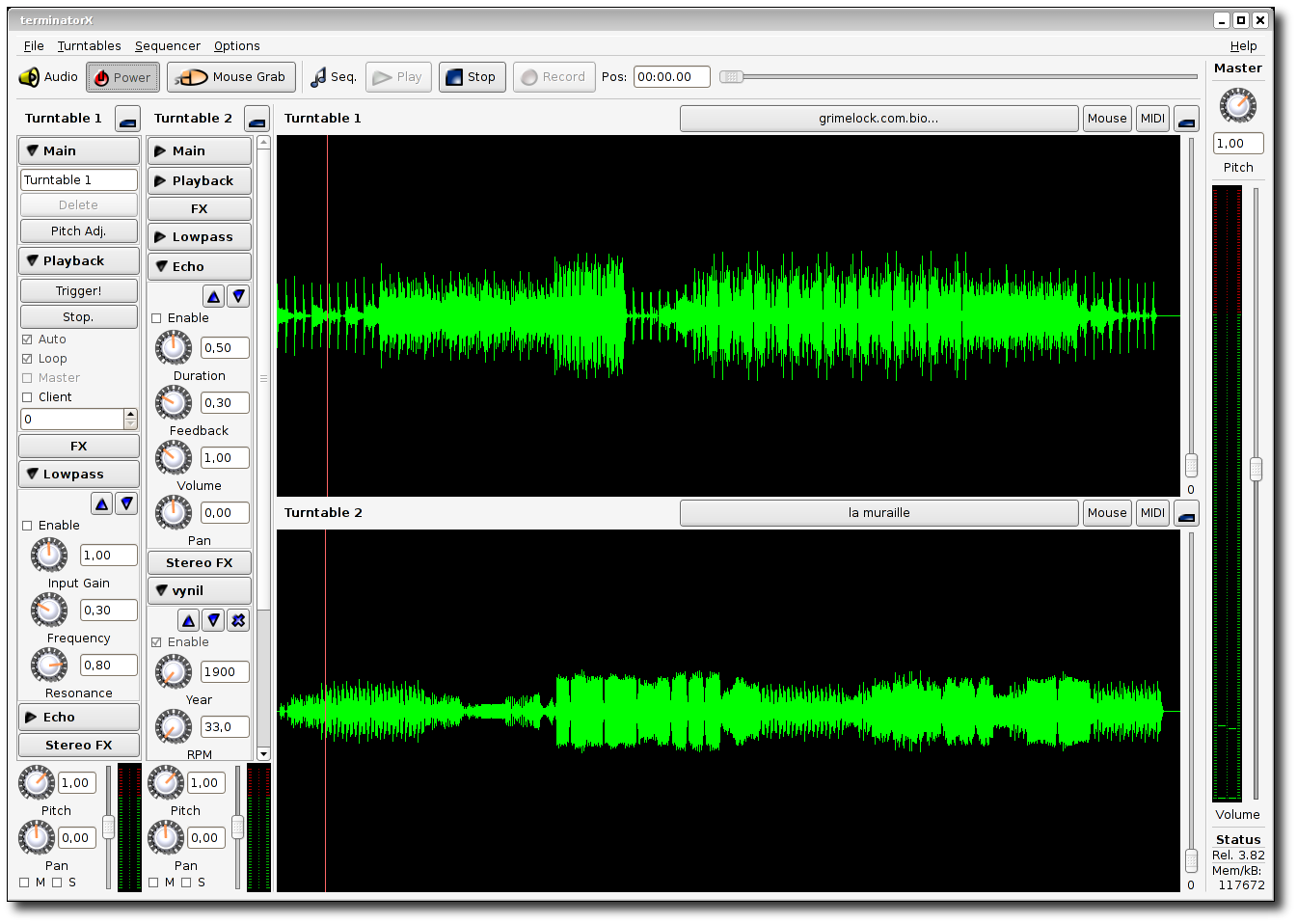
Task: Move vynil effect down in list
Action: tap(214, 620)
